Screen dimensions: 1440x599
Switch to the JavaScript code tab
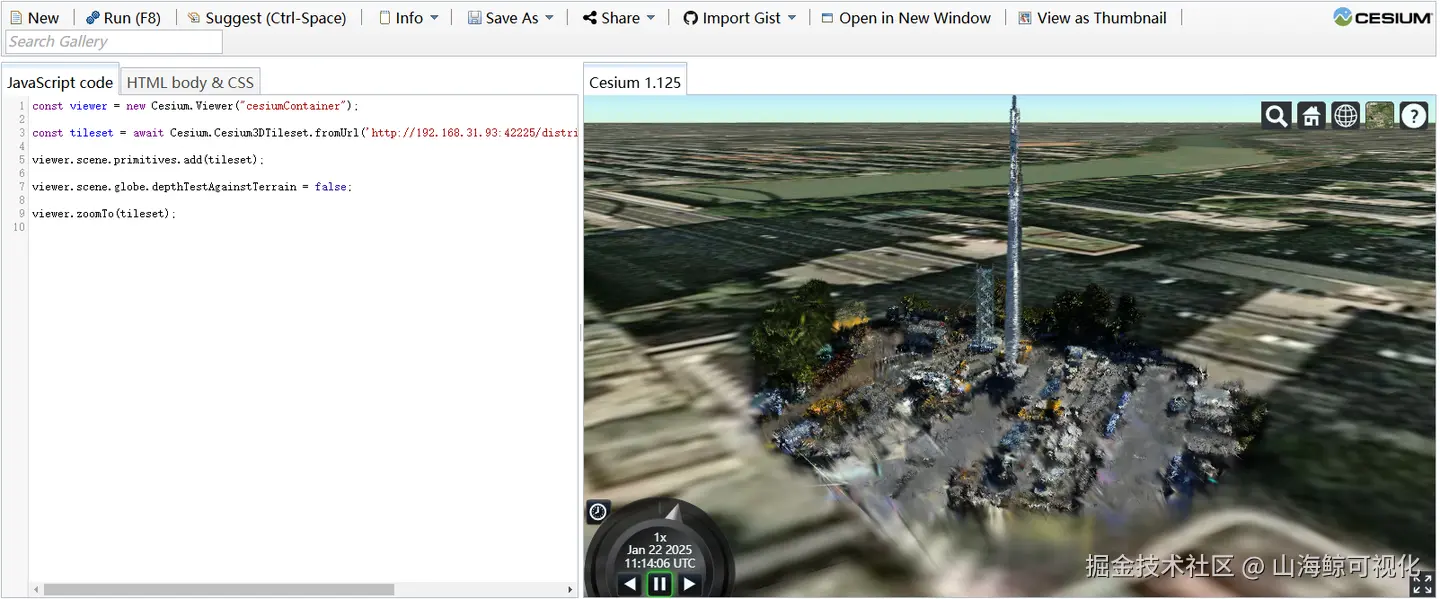60,82
